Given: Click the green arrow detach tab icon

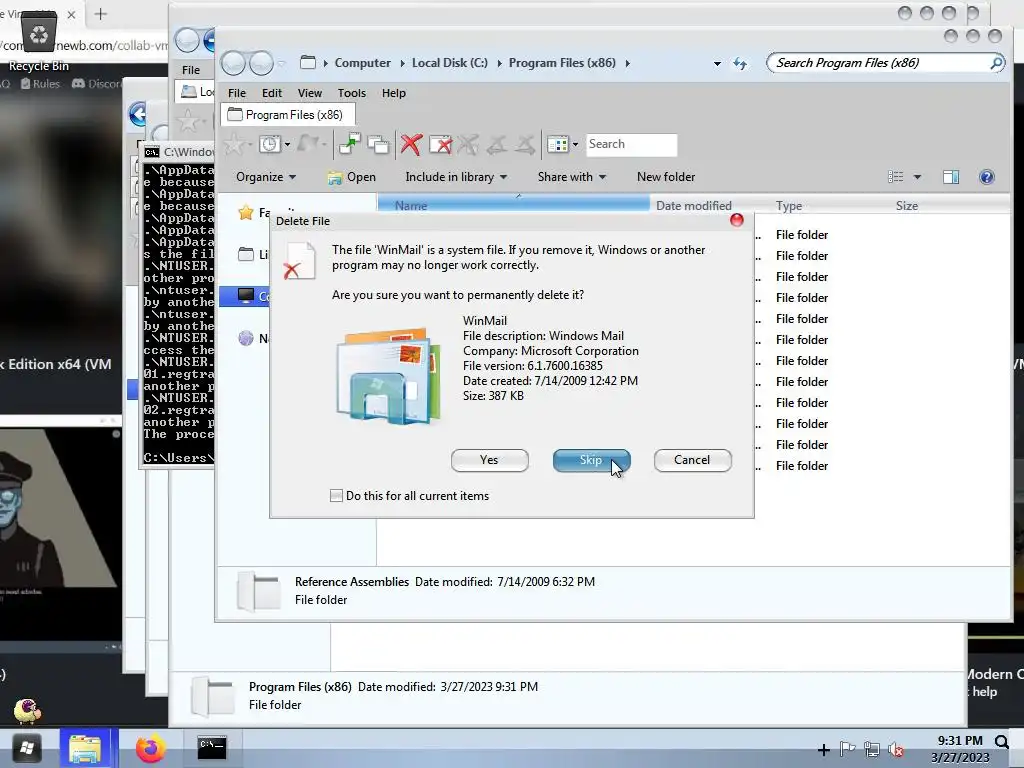Looking at the screenshot, I should tap(349, 144).
